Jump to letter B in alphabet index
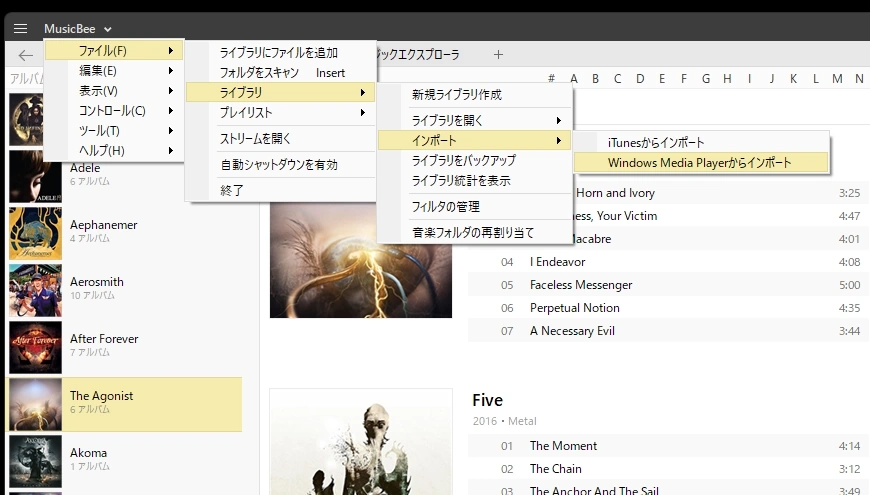Viewport: 870px width, 495px height. [595, 79]
